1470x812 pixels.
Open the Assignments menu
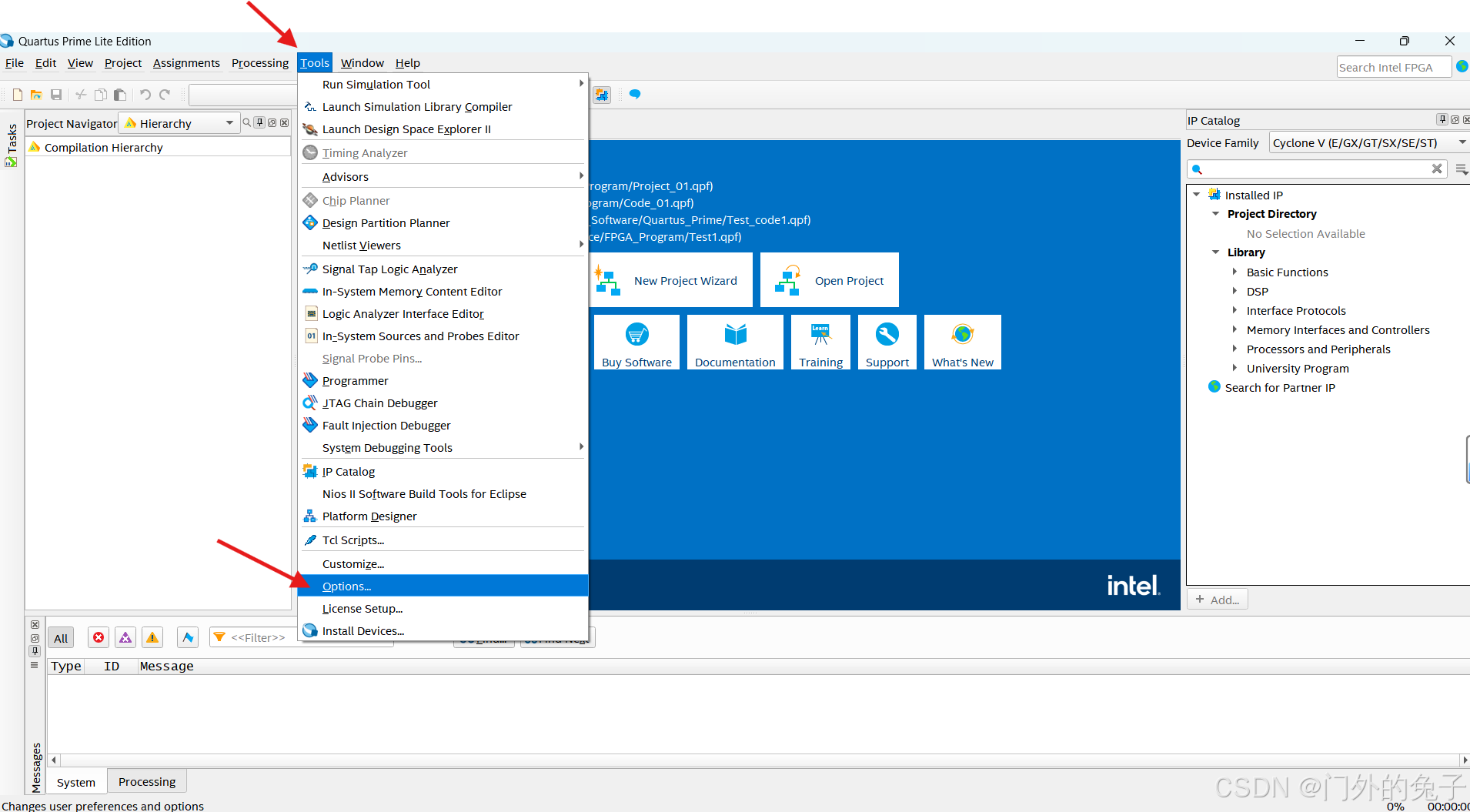[x=186, y=63]
